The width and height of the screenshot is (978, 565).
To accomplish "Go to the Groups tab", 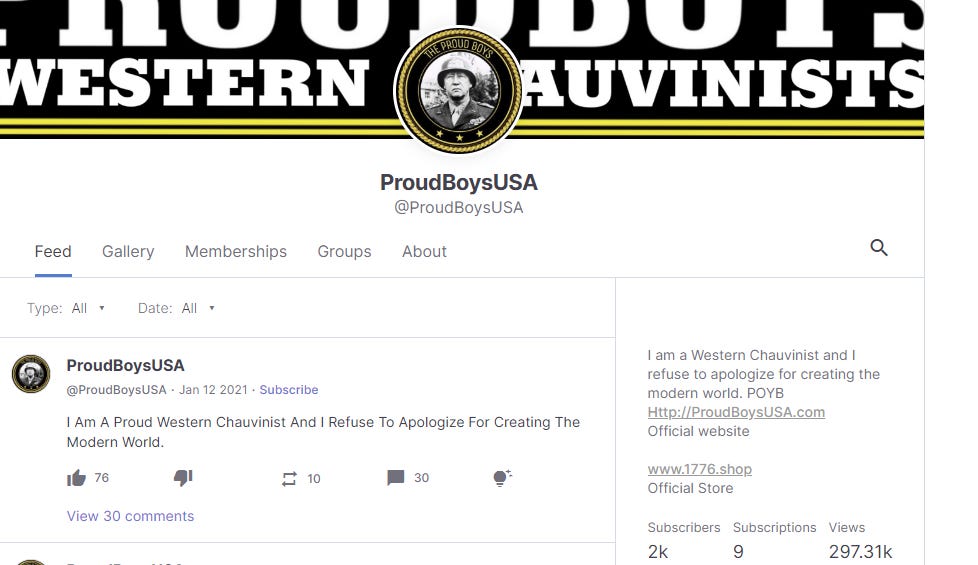I will [x=344, y=251].
